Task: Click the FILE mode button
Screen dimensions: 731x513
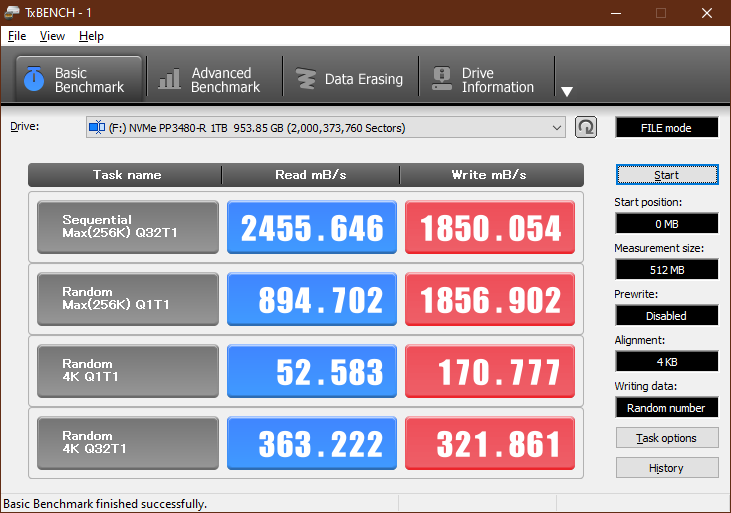Action: (667, 128)
